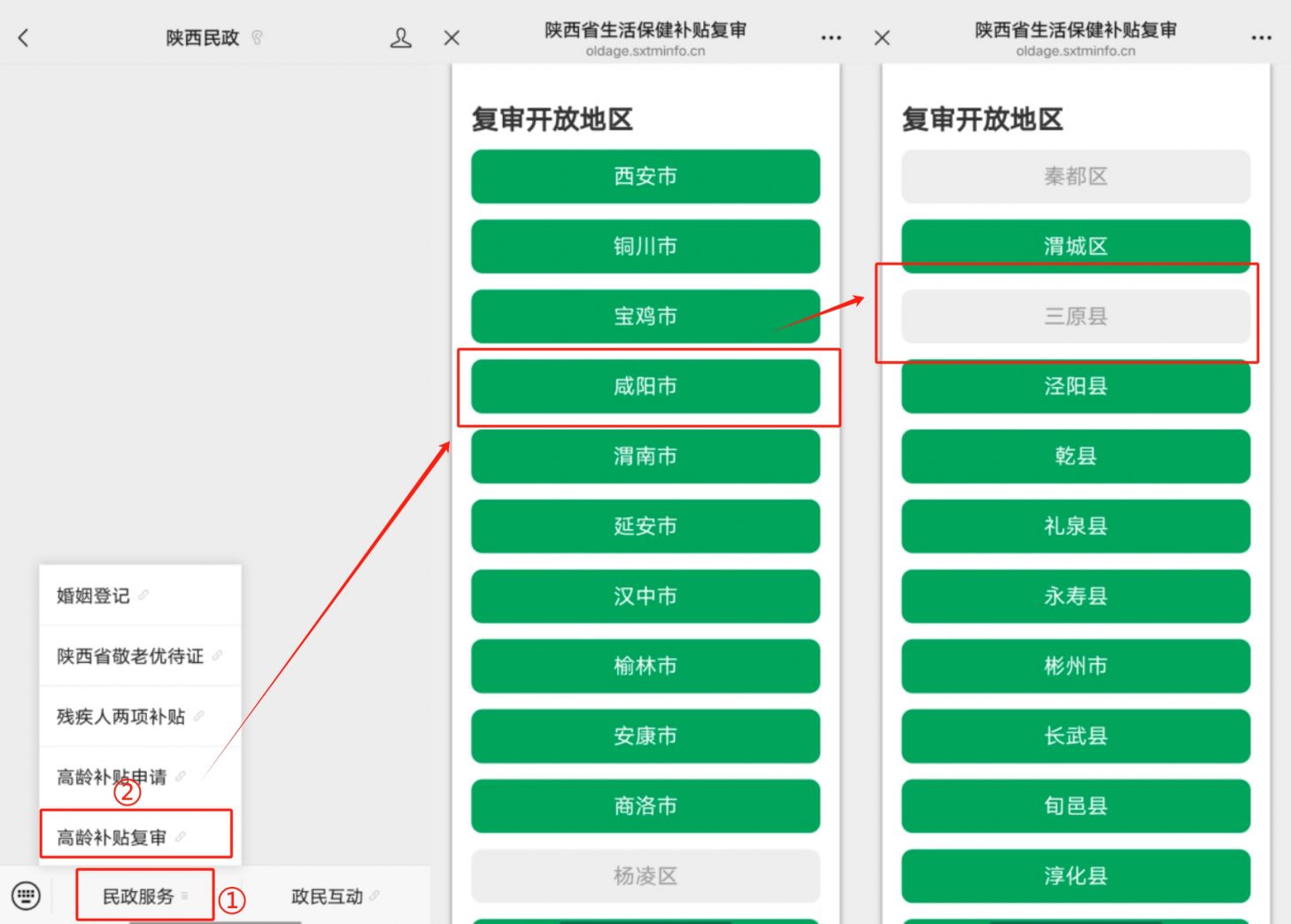The width and height of the screenshot is (1291, 924).
Task: Open the 政民互动 bottom menu
Action: 335,897
